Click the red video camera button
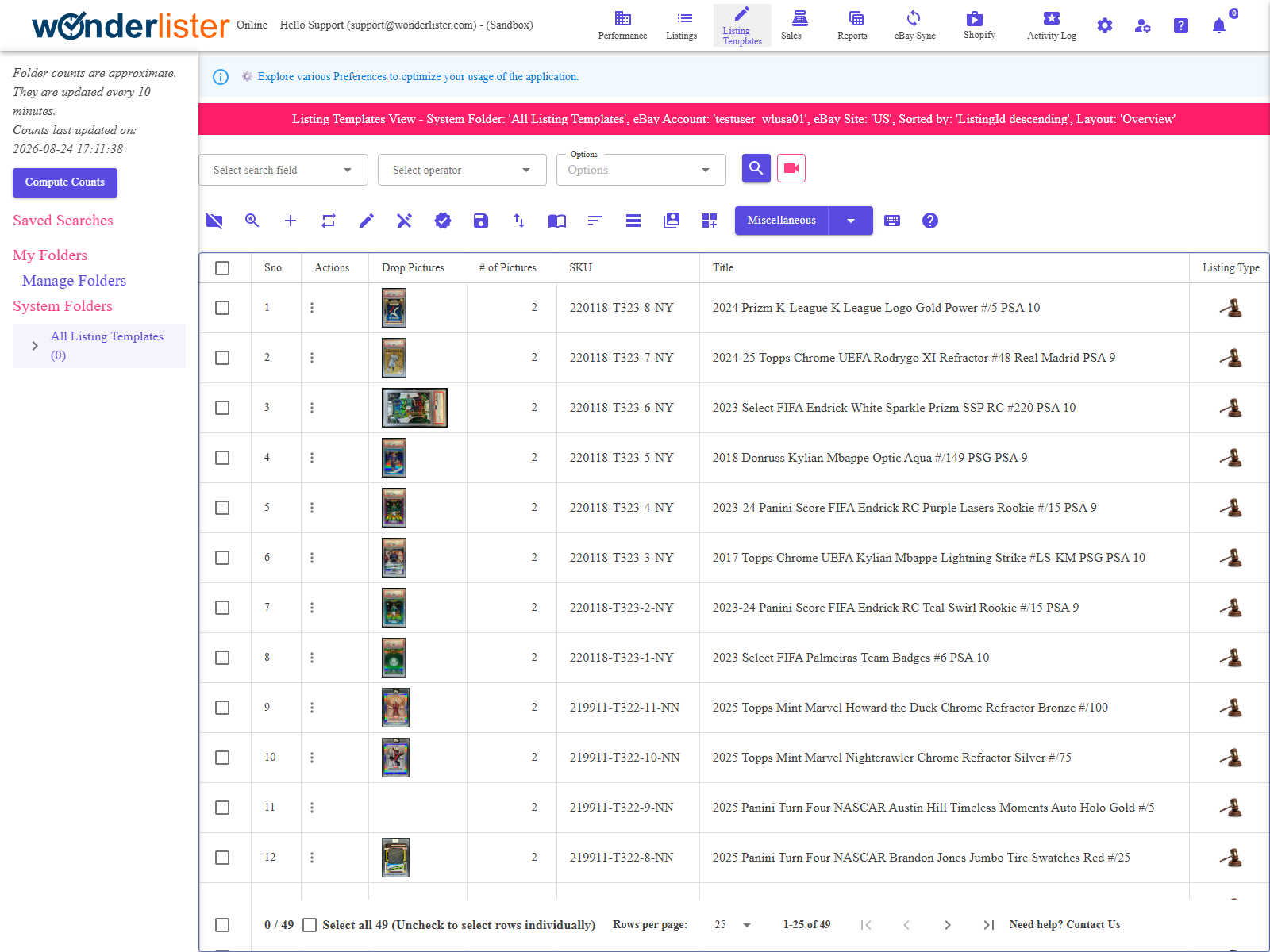Screen dimensions: 1270x952 tap(791, 168)
